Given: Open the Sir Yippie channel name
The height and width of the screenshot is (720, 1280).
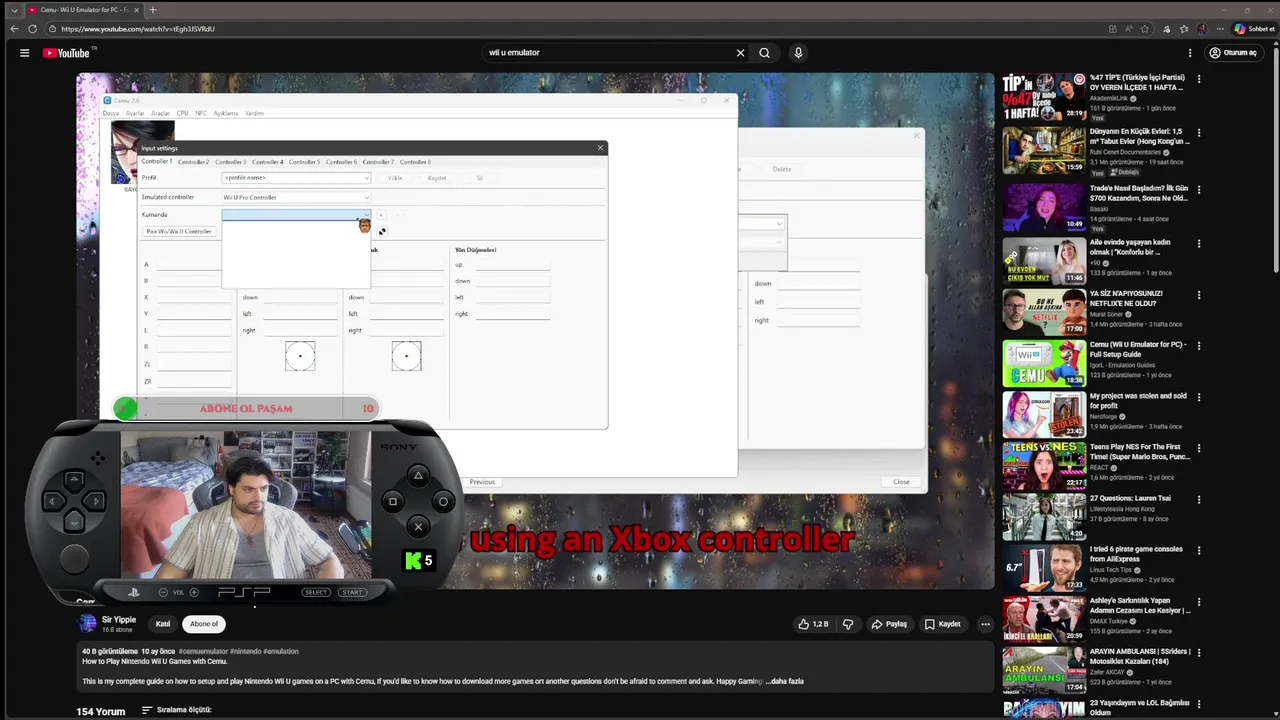Looking at the screenshot, I should pyautogui.click(x=119, y=620).
